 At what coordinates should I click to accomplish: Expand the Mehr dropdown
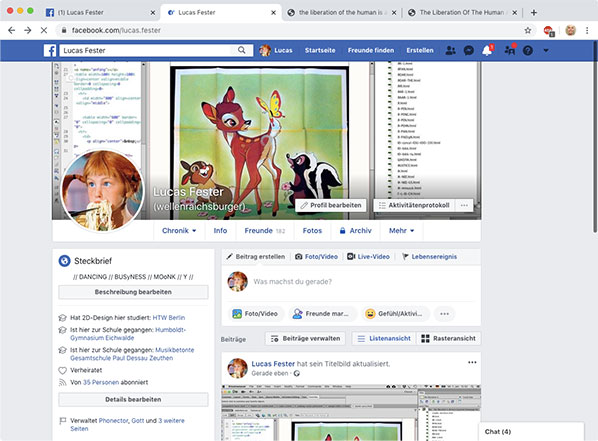(402, 231)
